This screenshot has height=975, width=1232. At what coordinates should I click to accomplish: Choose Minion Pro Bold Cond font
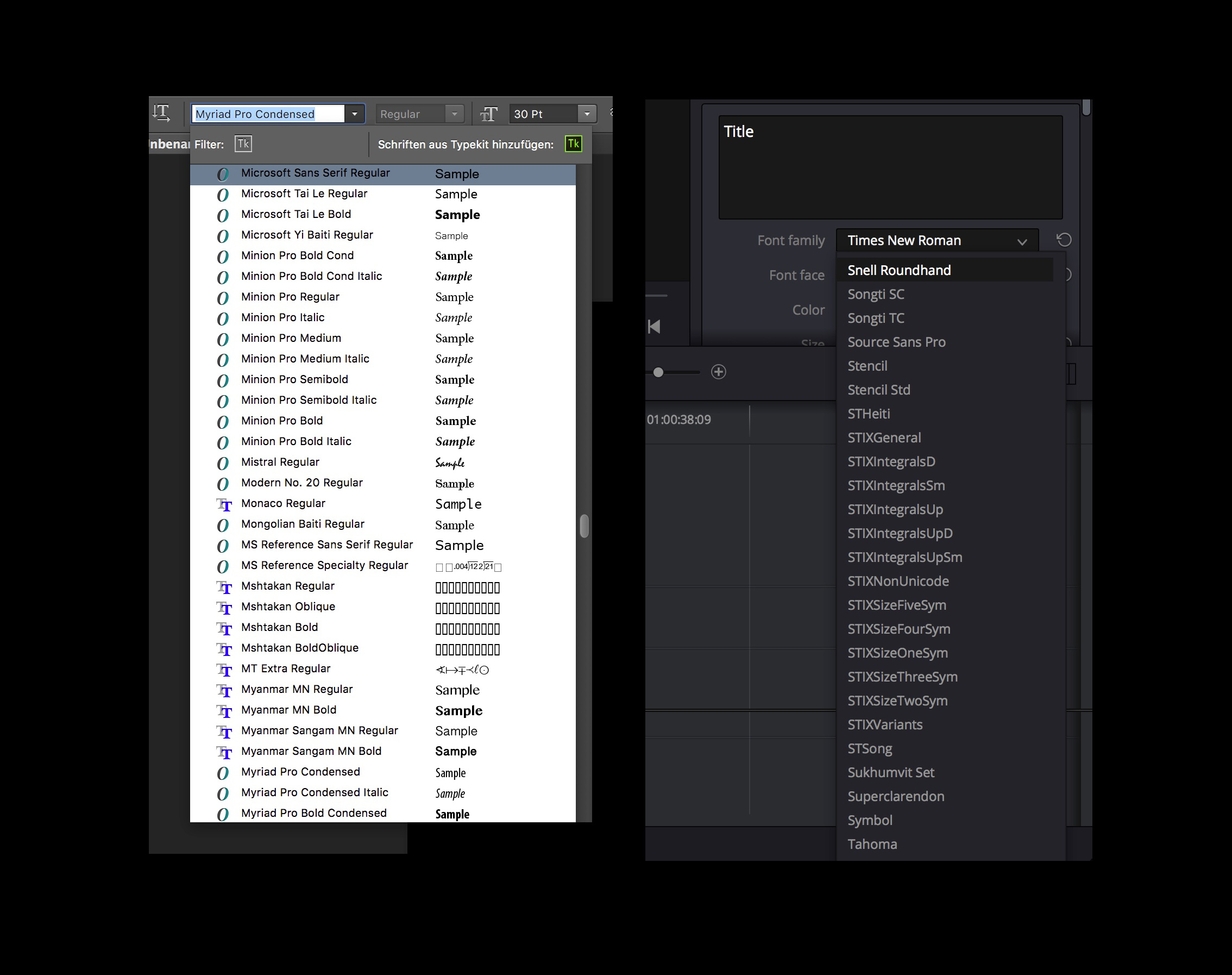[x=382, y=256]
